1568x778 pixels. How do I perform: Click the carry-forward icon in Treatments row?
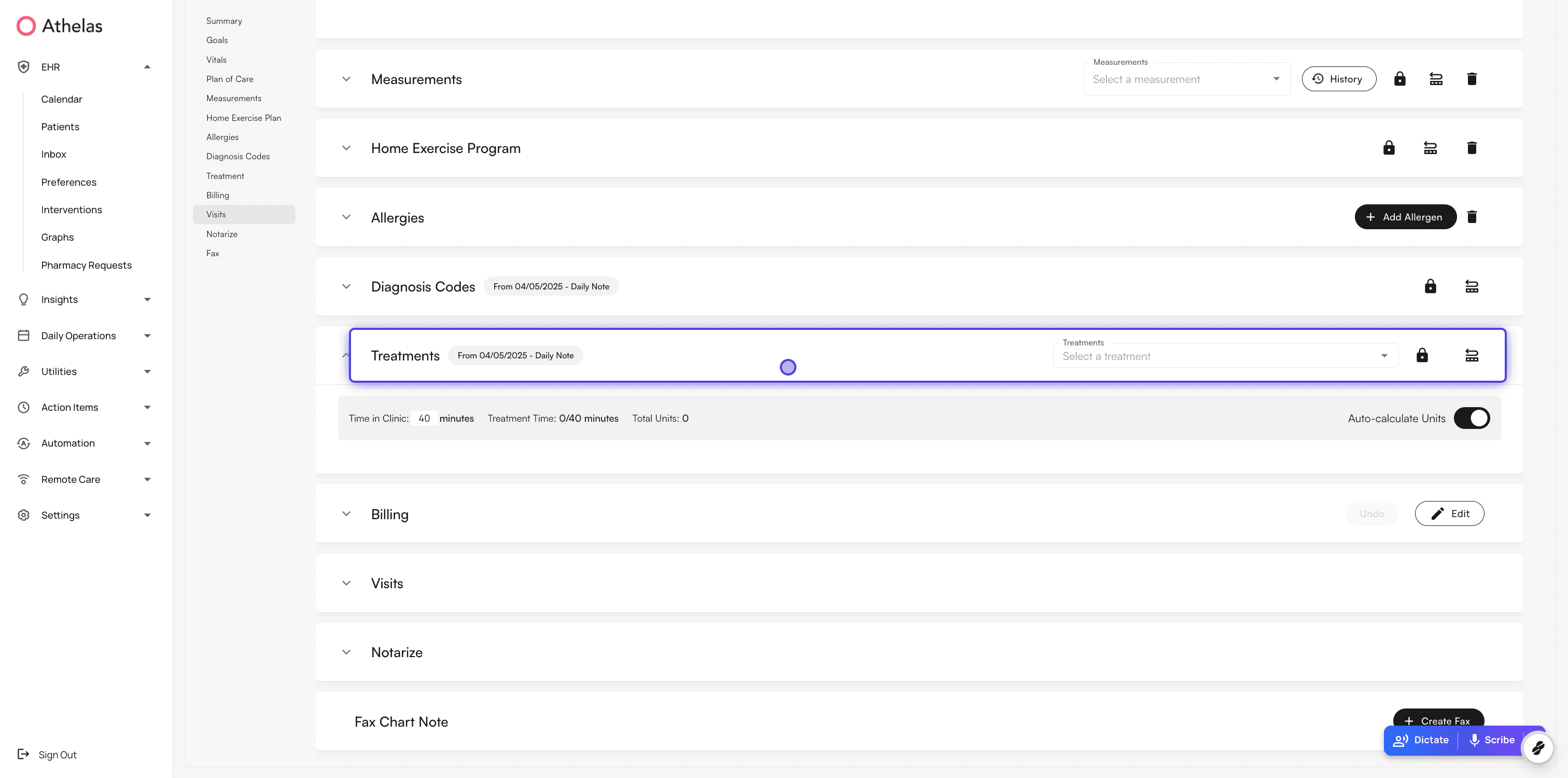tap(1471, 355)
